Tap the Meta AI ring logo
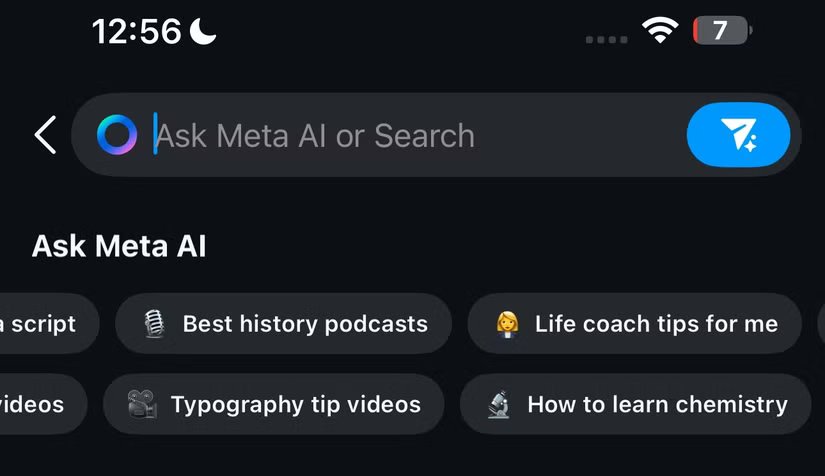Image resolution: width=825 pixels, height=476 pixels. (x=117, y=135)
